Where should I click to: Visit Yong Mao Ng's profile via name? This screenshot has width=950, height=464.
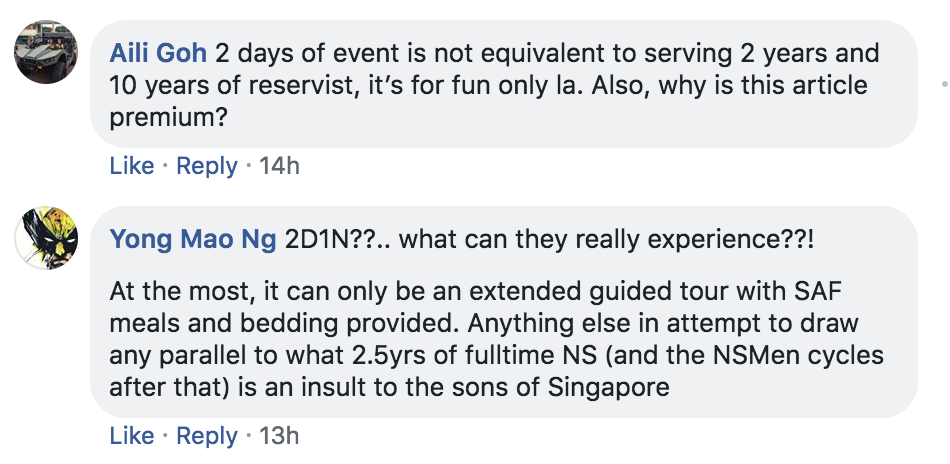(193, 240)
